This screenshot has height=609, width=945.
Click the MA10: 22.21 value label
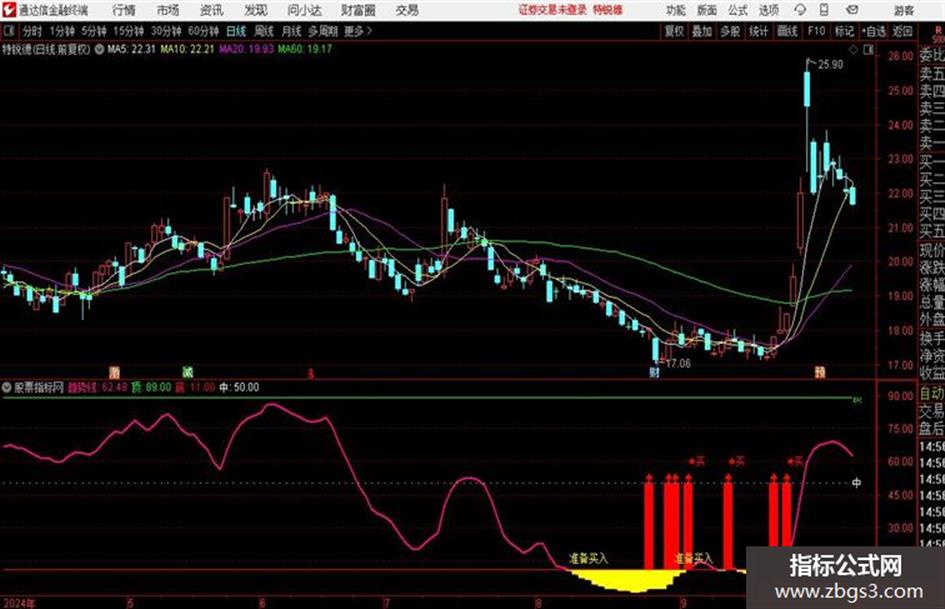pos(187,49)
